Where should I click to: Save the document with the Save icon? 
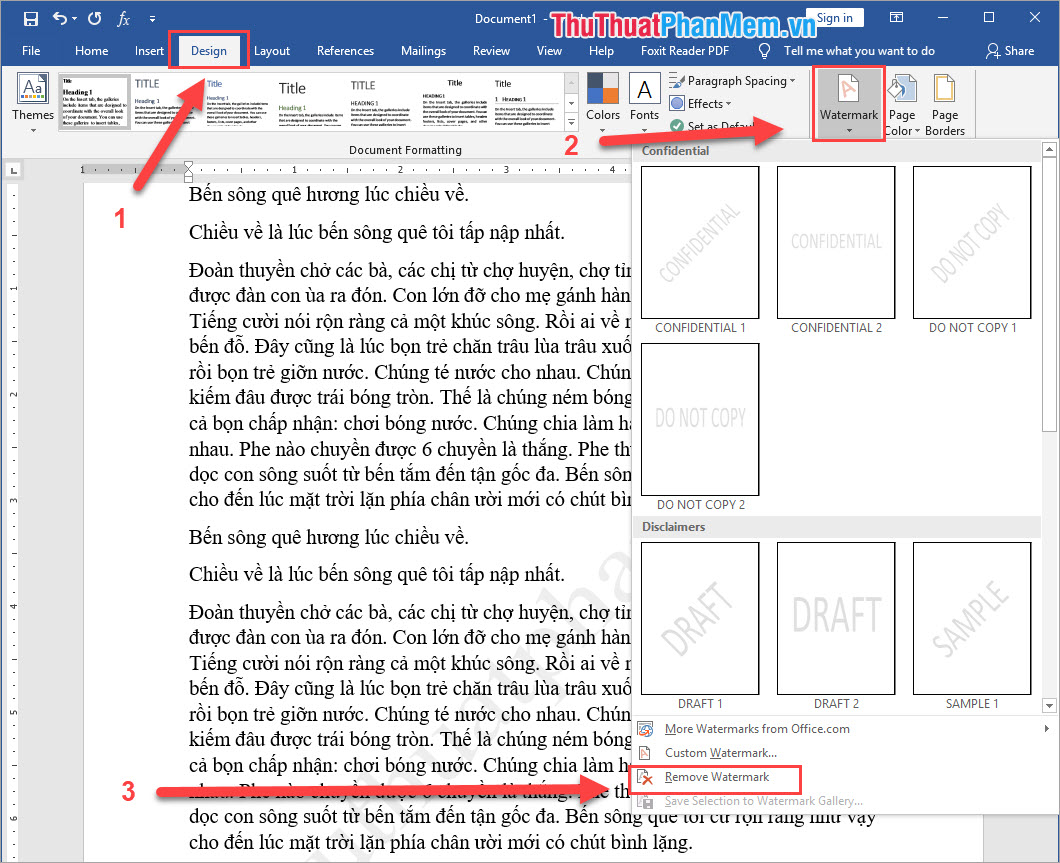30,18
